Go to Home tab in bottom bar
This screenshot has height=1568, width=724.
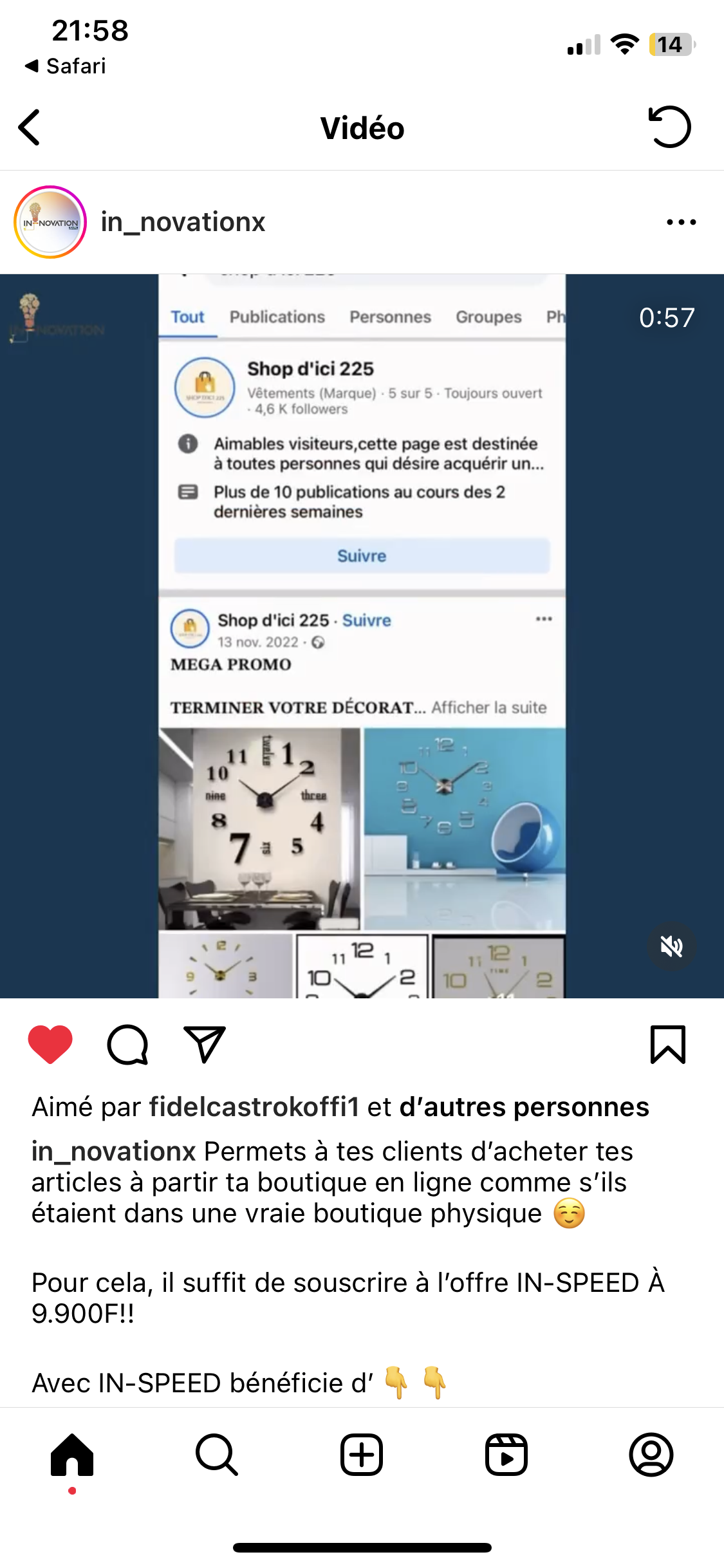[x=72, y=1455]
